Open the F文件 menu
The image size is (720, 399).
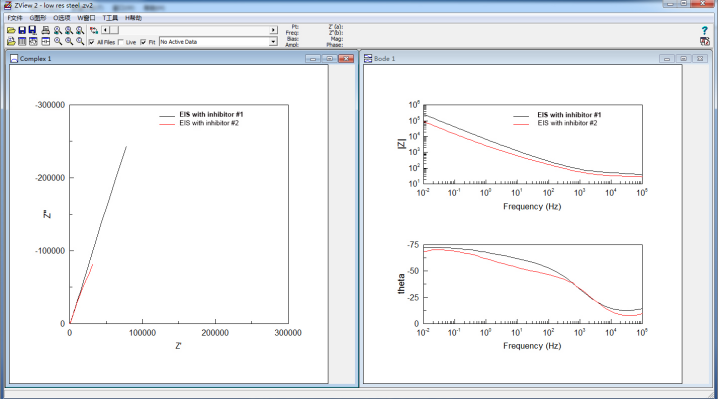coord(15,18)
